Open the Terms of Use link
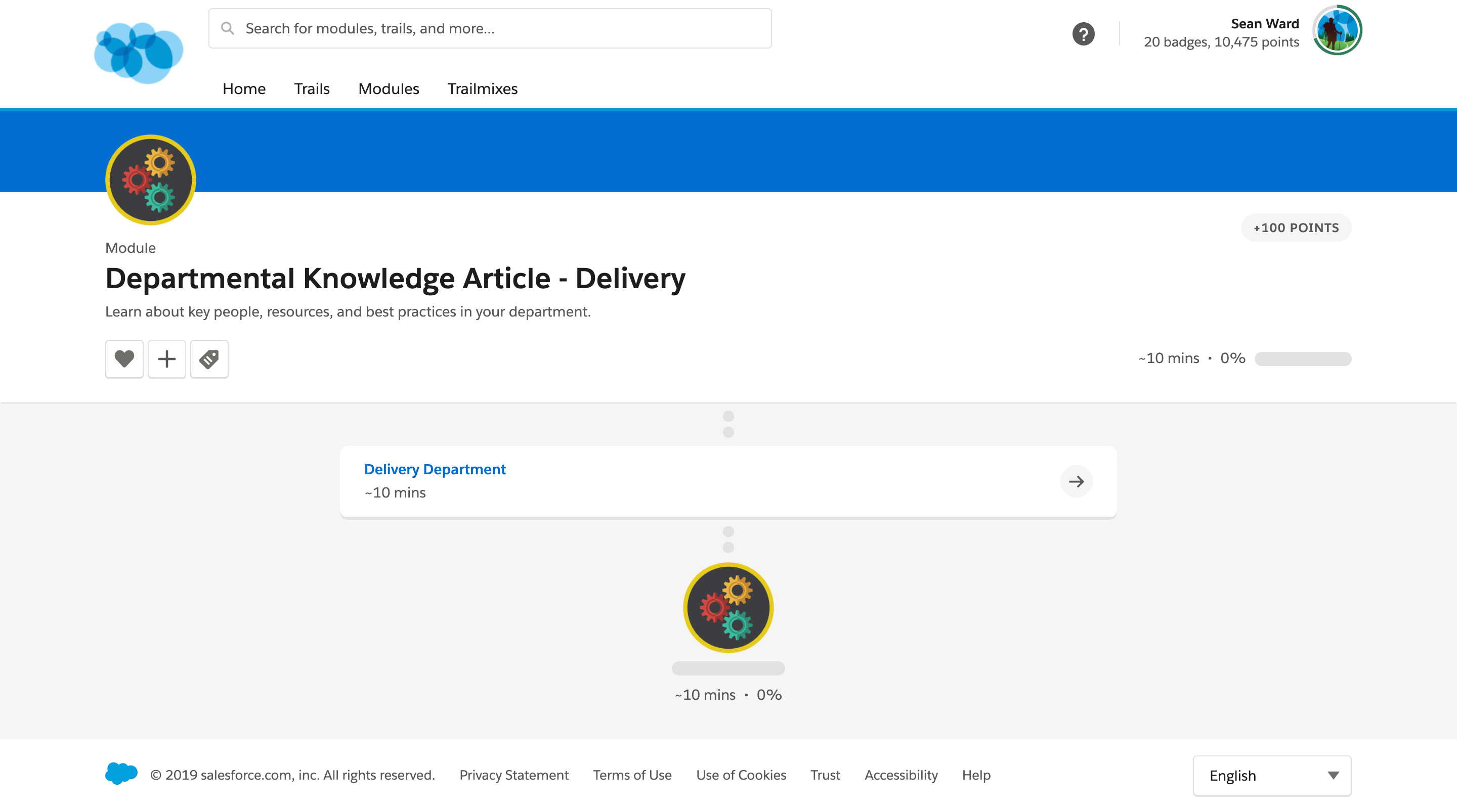1457x812 pixels. pyautogui.click(x=632, y=775)
